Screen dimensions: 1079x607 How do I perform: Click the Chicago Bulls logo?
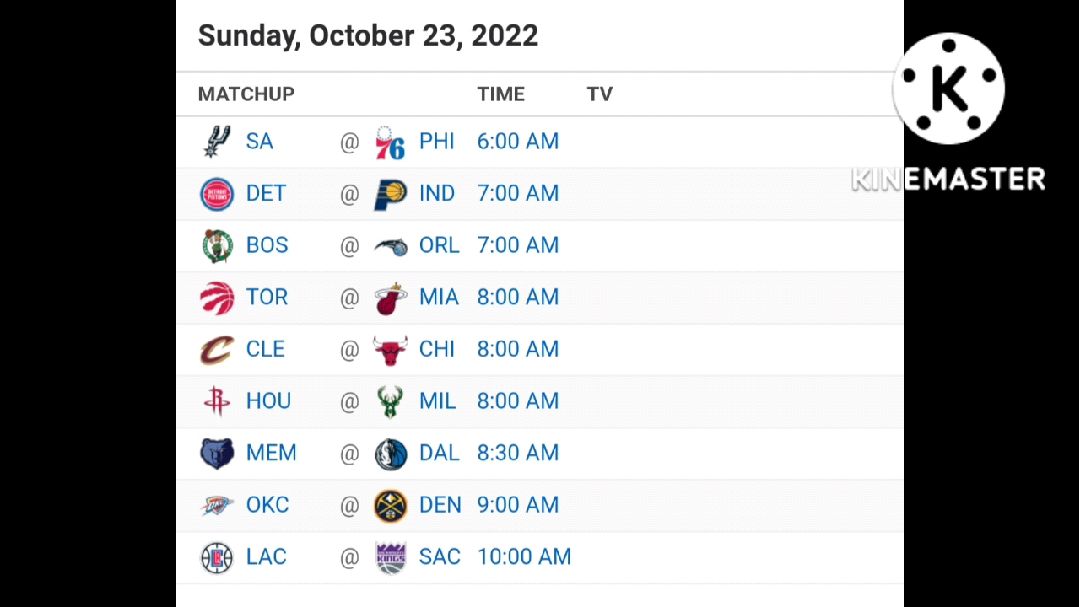coord(390,350)
